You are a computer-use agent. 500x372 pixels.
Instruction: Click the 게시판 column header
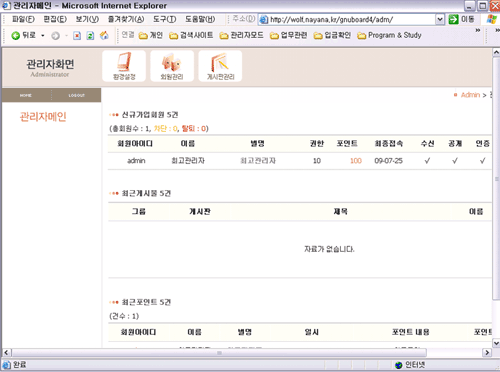click(x=200, y=211)
